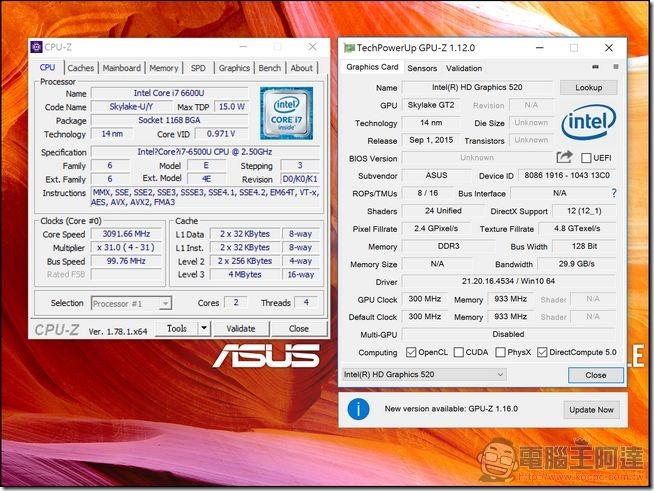Click the Device ID 8086 1916 - 1043 13C0

[x=567, y=175]
